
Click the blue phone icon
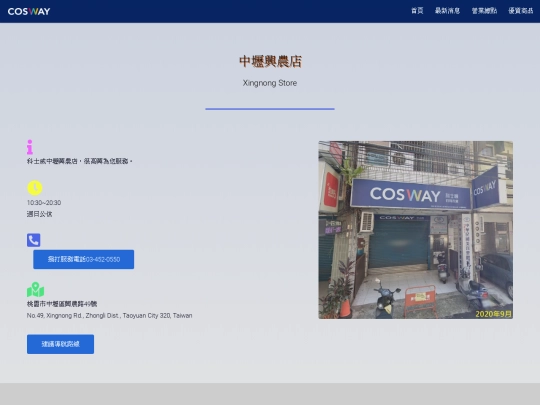[33, 240]
